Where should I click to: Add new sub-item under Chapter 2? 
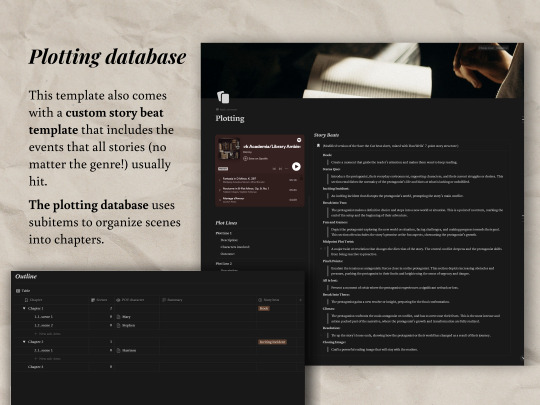(x=48, y=359)
